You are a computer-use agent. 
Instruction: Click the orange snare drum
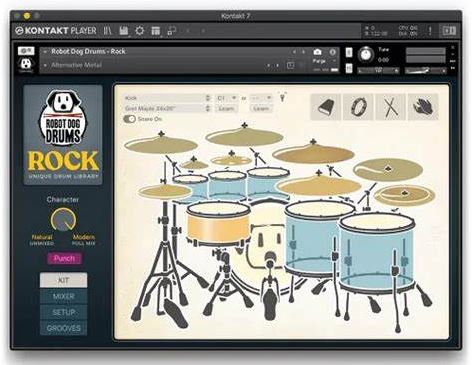[218, 223]
